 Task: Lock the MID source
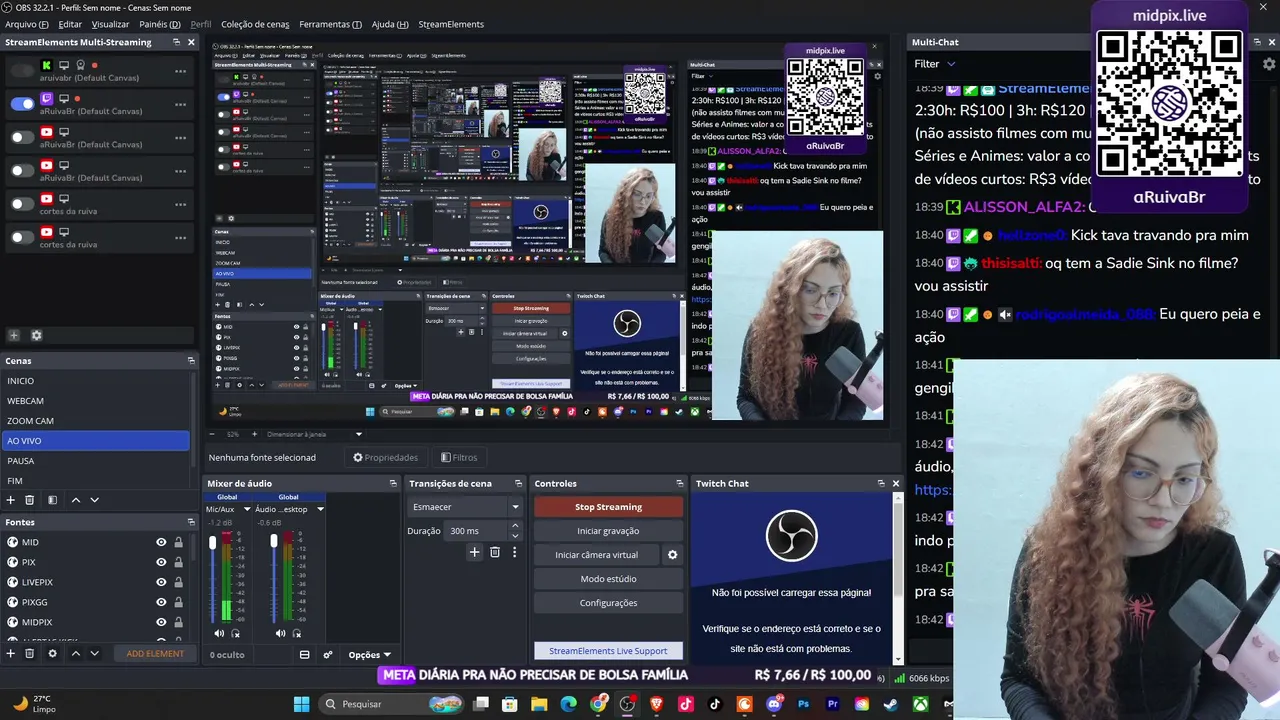click(x=179, y=542)
